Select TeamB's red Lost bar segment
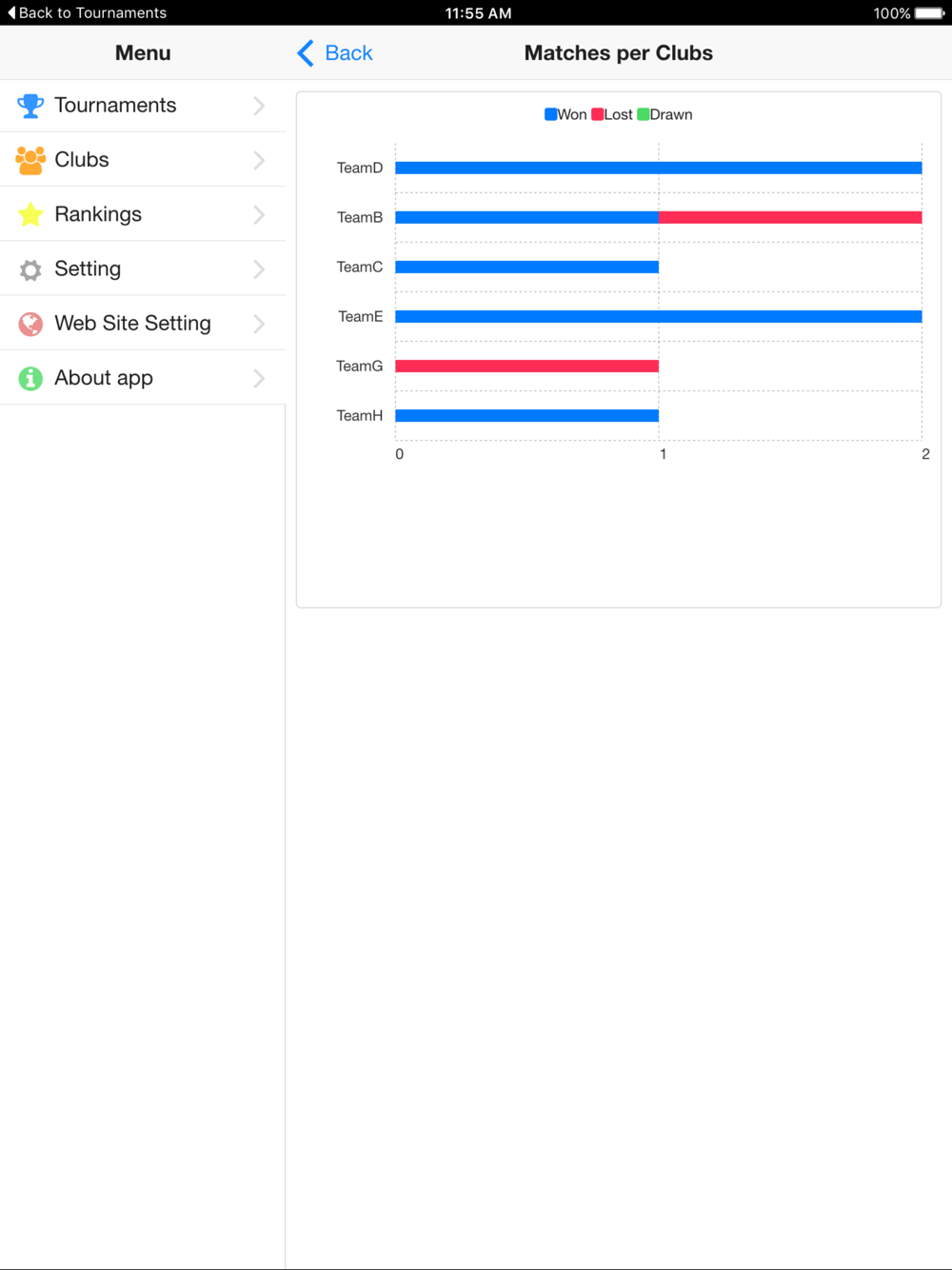Screen dimensions: 952x1270 [790, 217]
